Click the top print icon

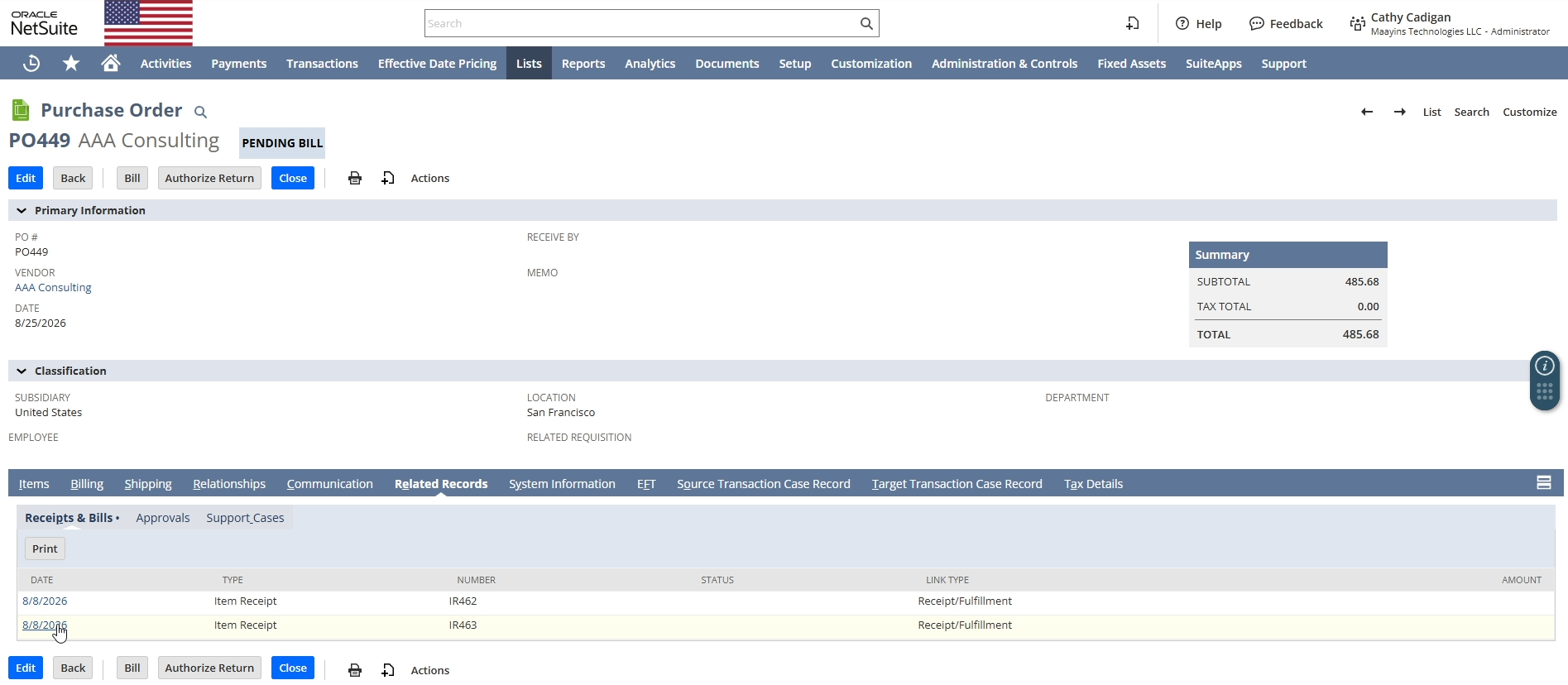point(355,178)
